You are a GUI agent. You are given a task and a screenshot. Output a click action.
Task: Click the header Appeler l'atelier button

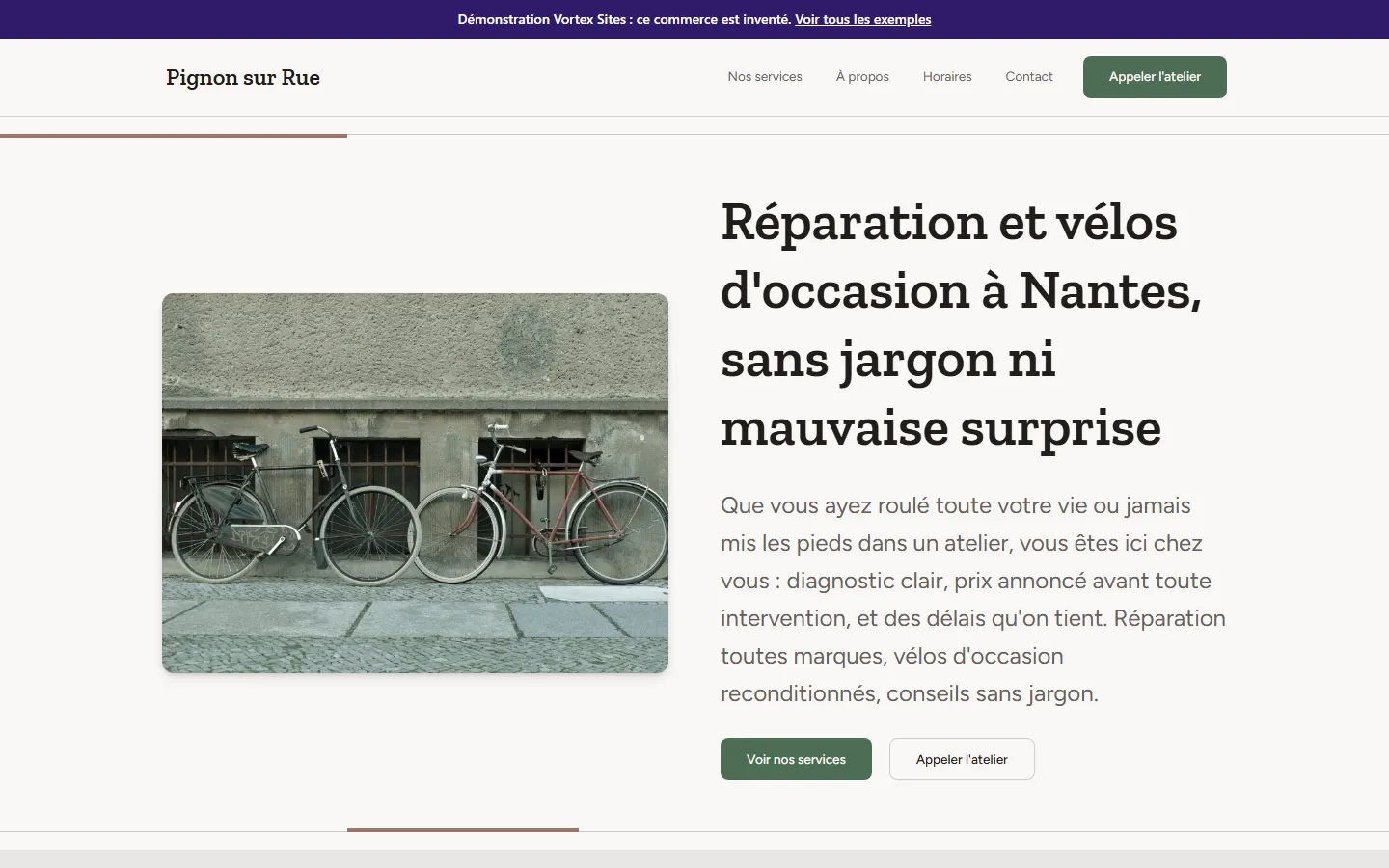point(1155,77)
